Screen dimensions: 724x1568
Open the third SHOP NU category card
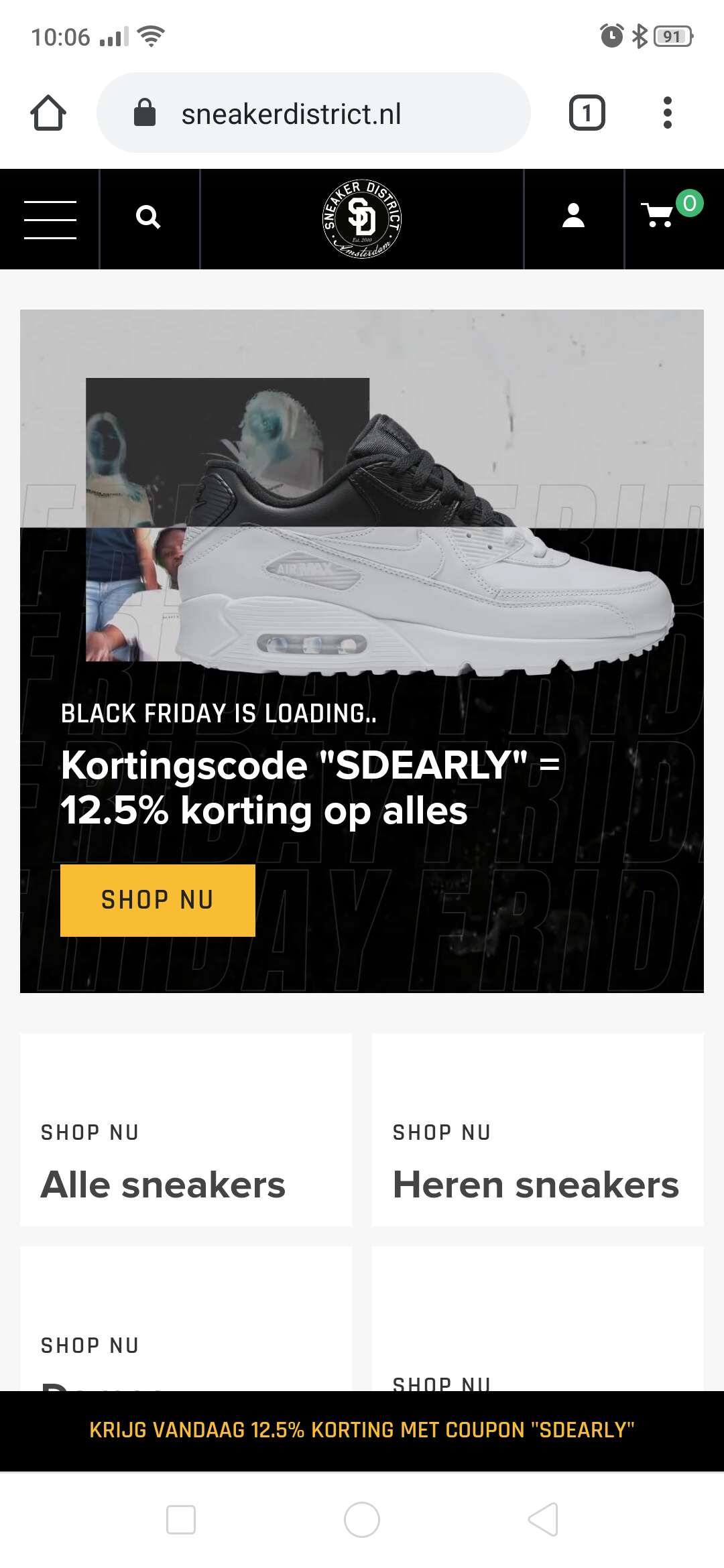coord(186,1319)
